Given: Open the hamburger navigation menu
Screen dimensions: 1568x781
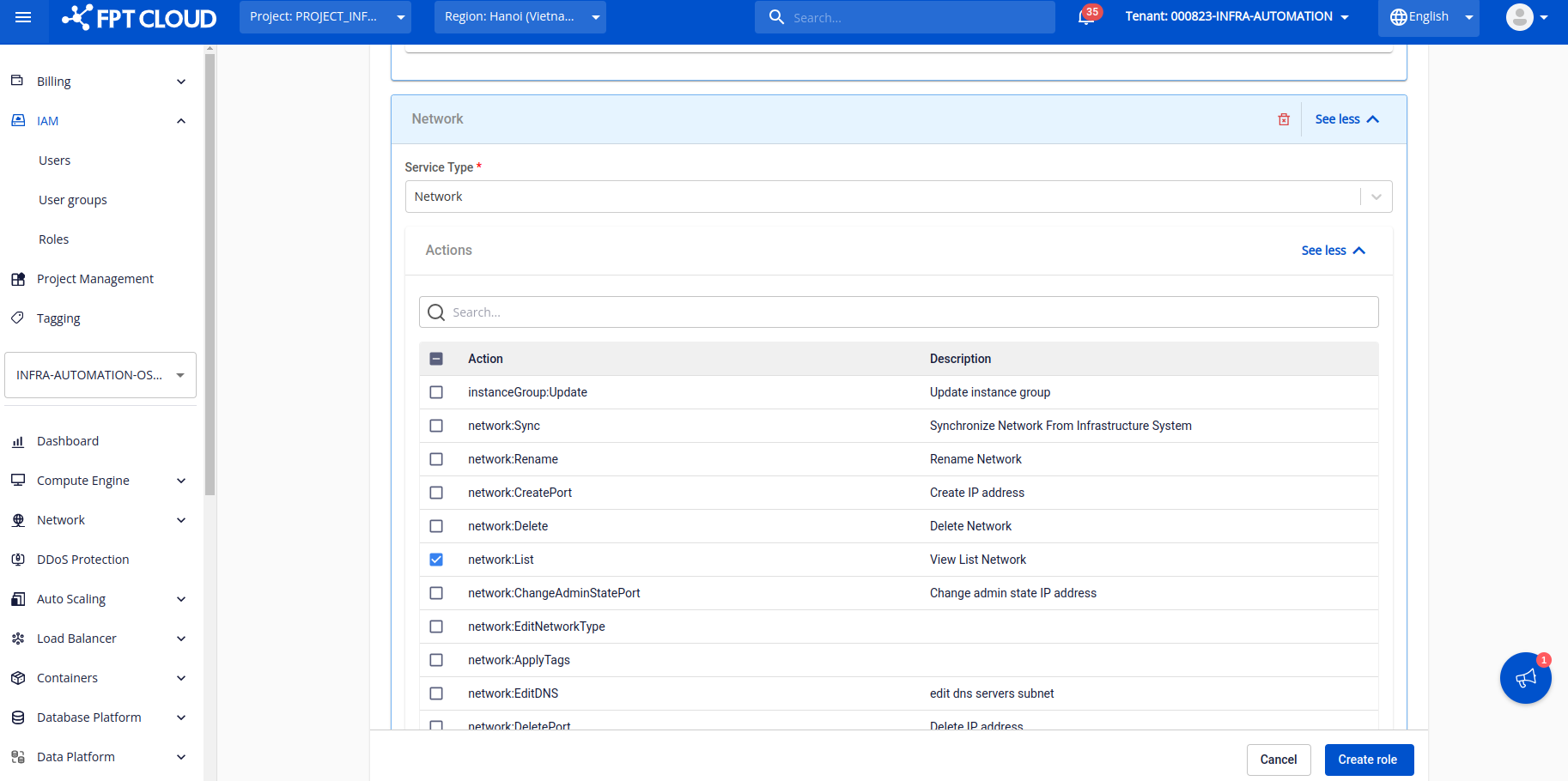Looking at the screenshot, I should 23,17.
